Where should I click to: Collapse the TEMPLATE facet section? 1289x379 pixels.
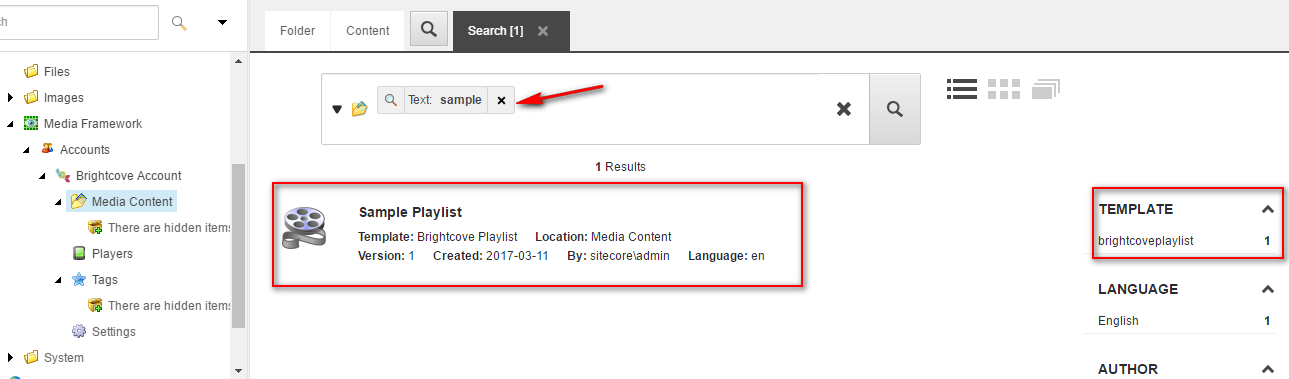pyautogui.click(x=1267, y=209)
